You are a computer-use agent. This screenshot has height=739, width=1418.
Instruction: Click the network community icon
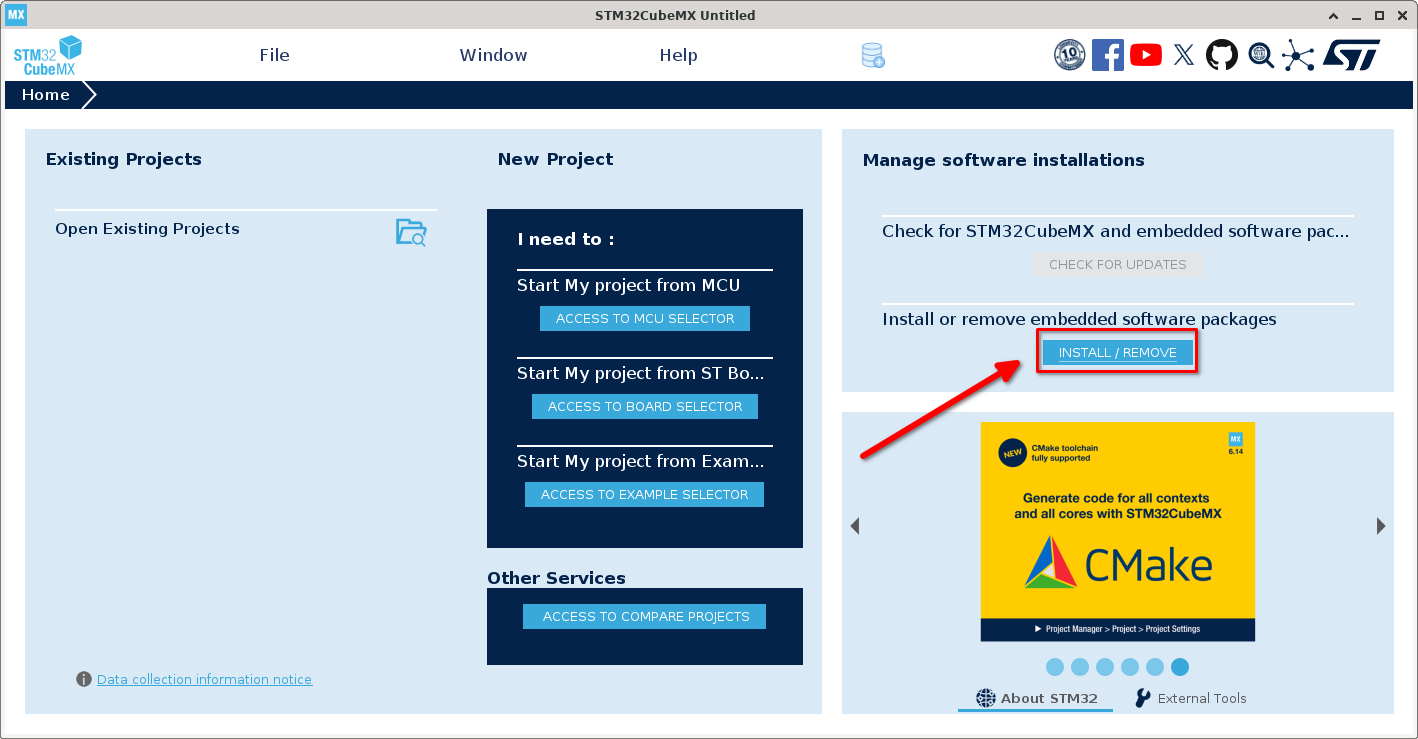pyautogui.click(x=1298, y=55)
